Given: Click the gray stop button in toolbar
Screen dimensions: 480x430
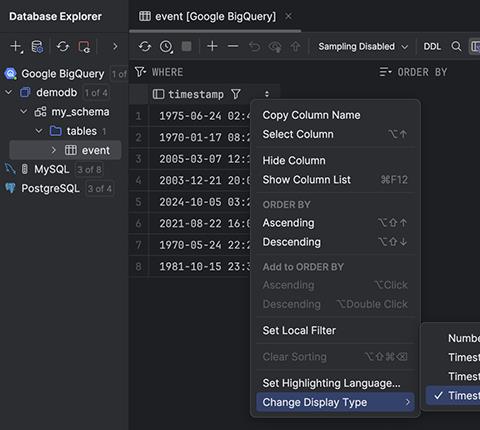Looking at the screenshot, I should coord(186,46).
